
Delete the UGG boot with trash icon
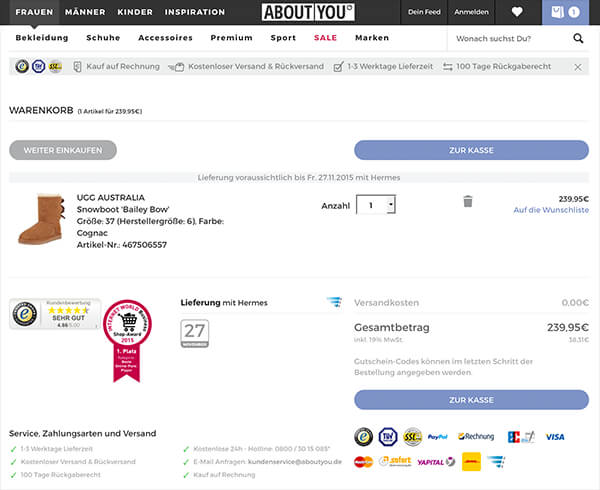click(x=467, y=202)
